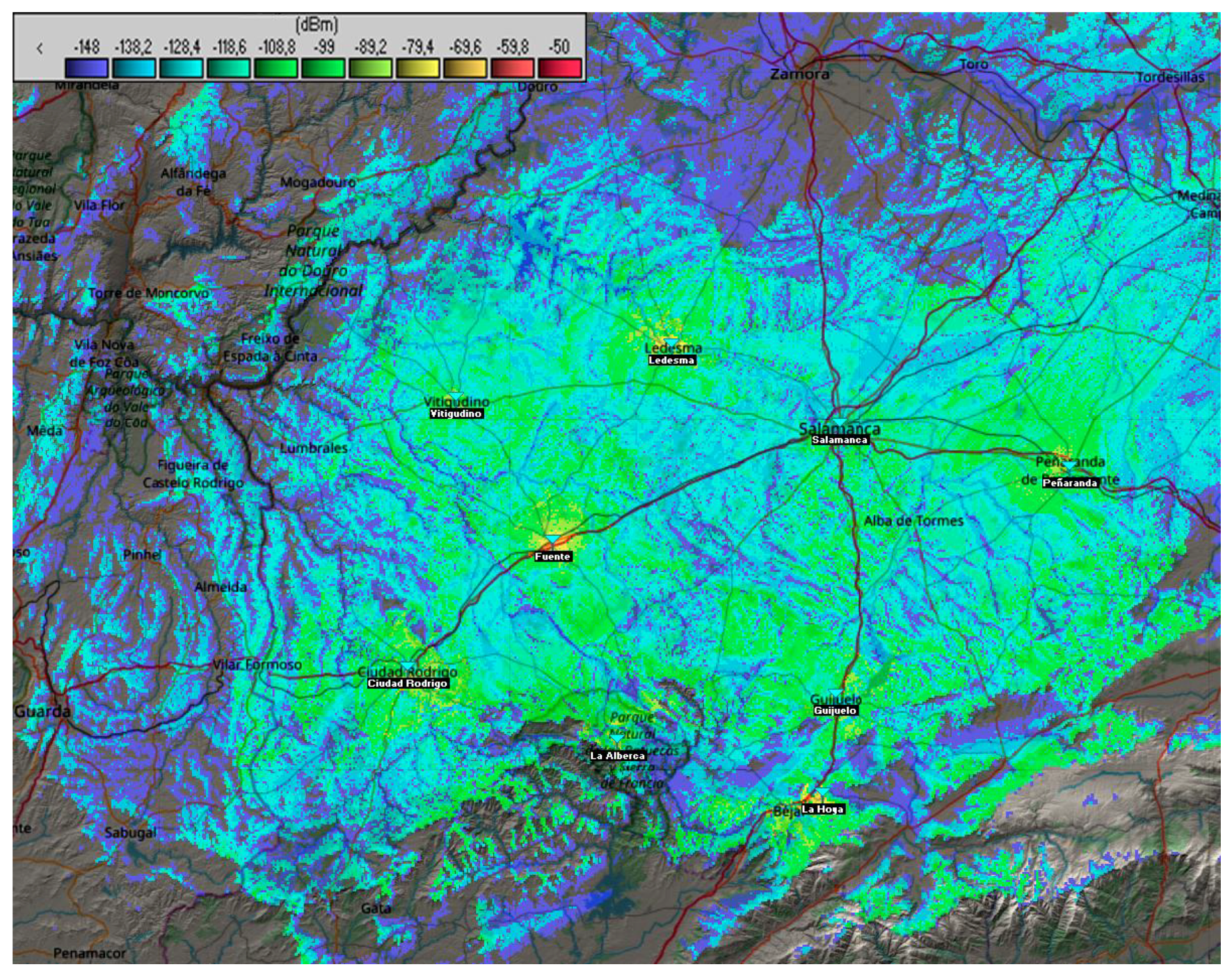The height and width of the screenshot is (976, 1232).
Task: Click the Vitigudino transmitter marker triangle
Action: [x=455, y=396]
